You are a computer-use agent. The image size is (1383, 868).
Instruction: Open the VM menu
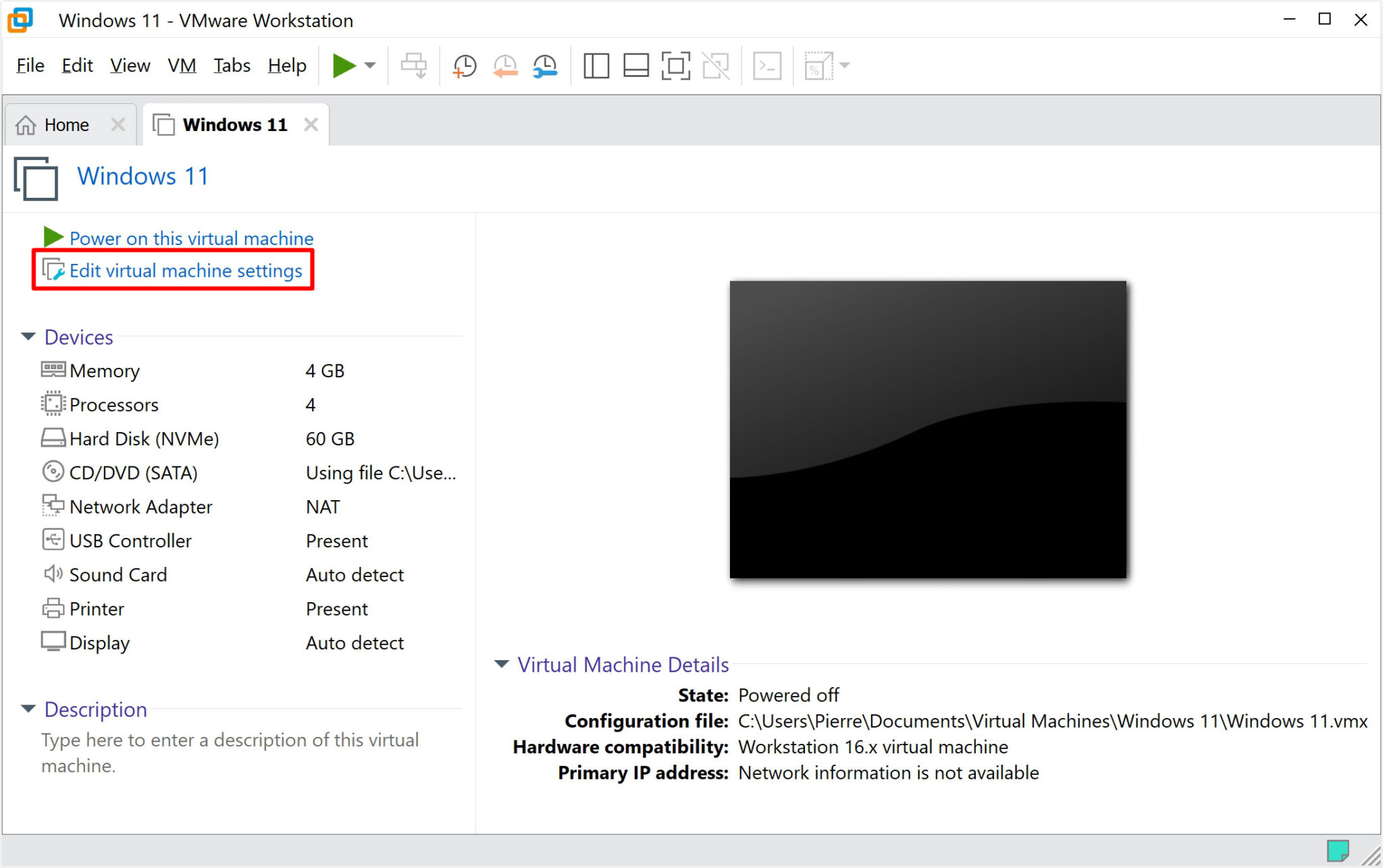pos(181,65)
